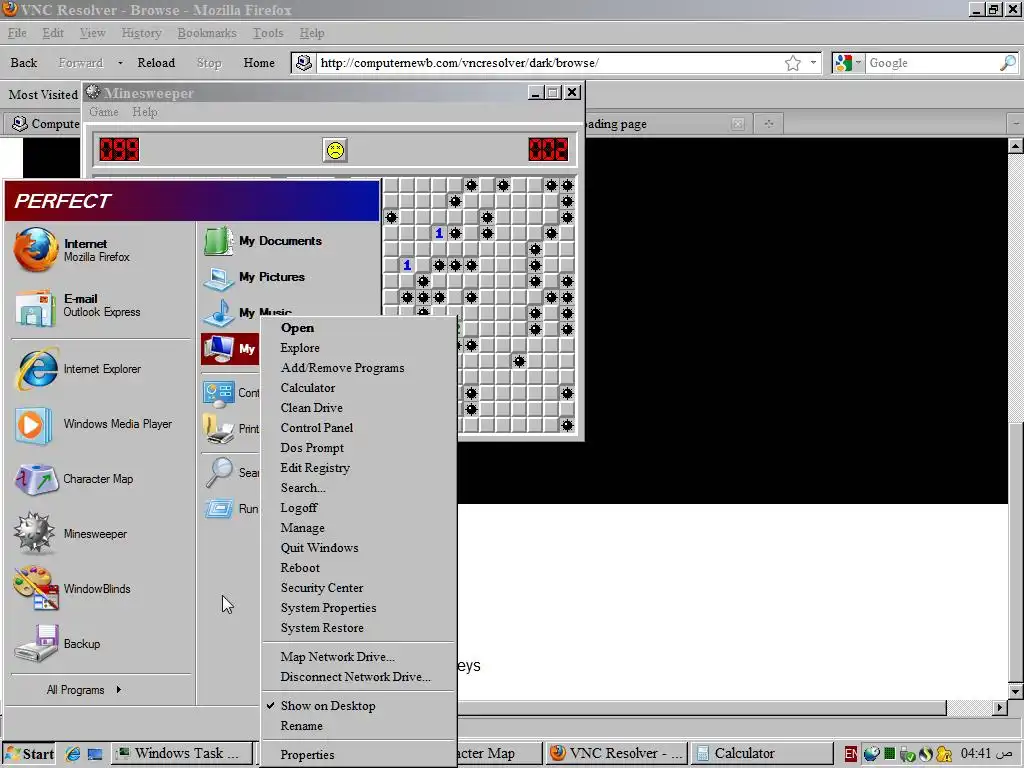Click the search magnifier in Google box
This screenshot has height=768, width=1024.
[1008, 63]
